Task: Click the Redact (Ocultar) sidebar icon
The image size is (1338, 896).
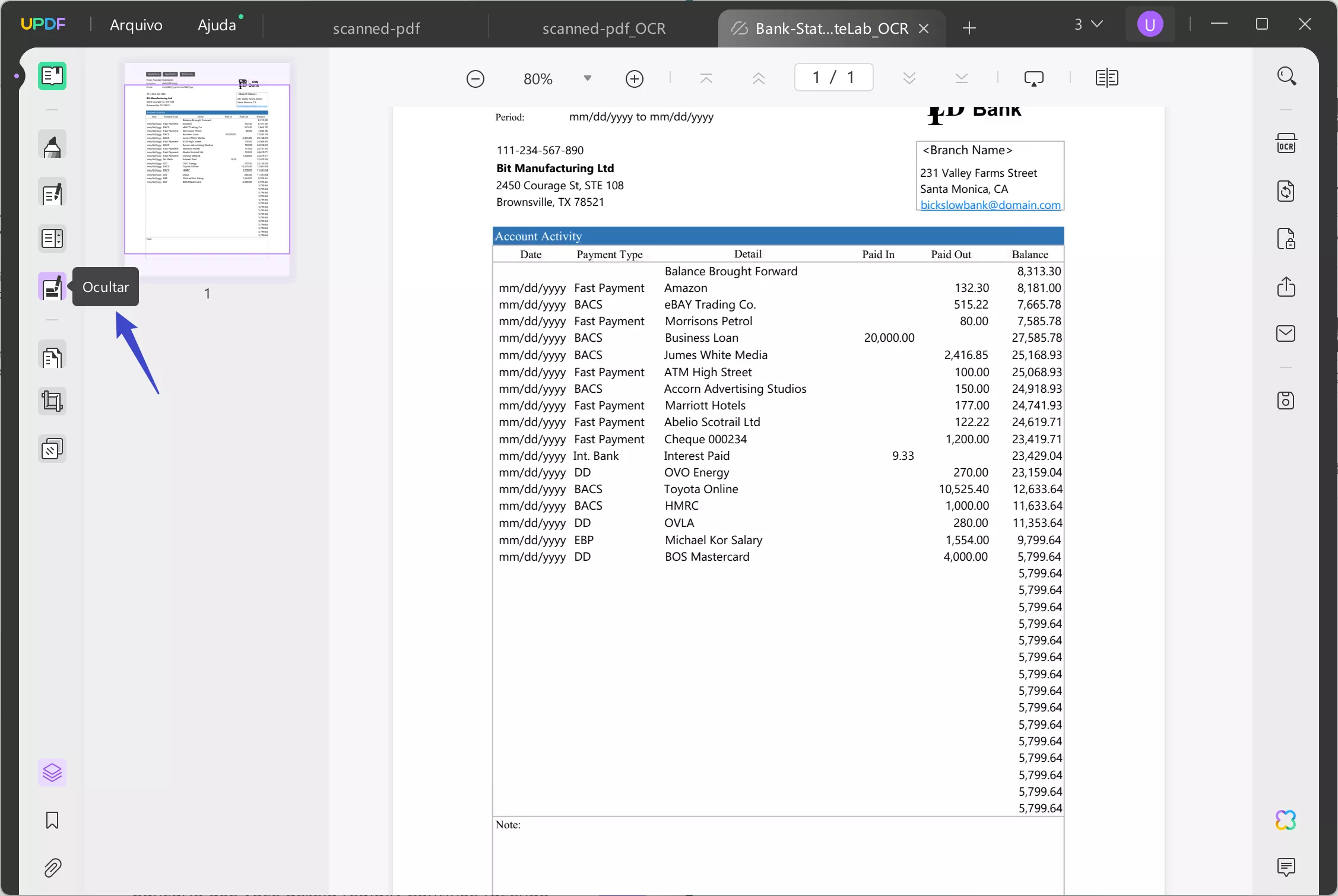Action: (52, 287)
